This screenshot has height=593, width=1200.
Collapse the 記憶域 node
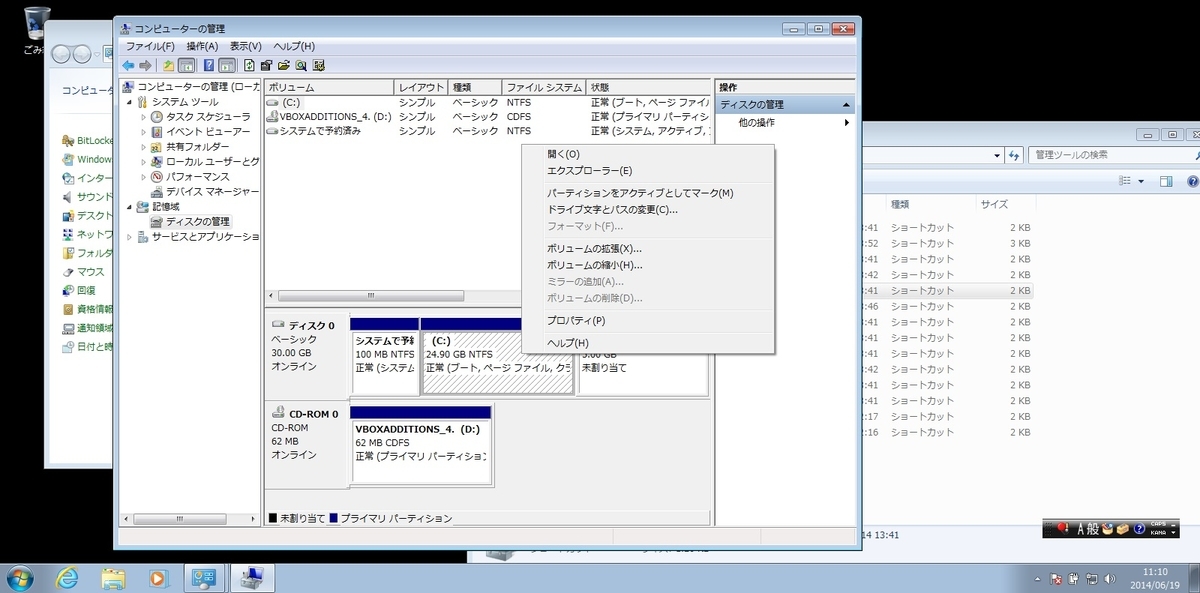point(128,207)
